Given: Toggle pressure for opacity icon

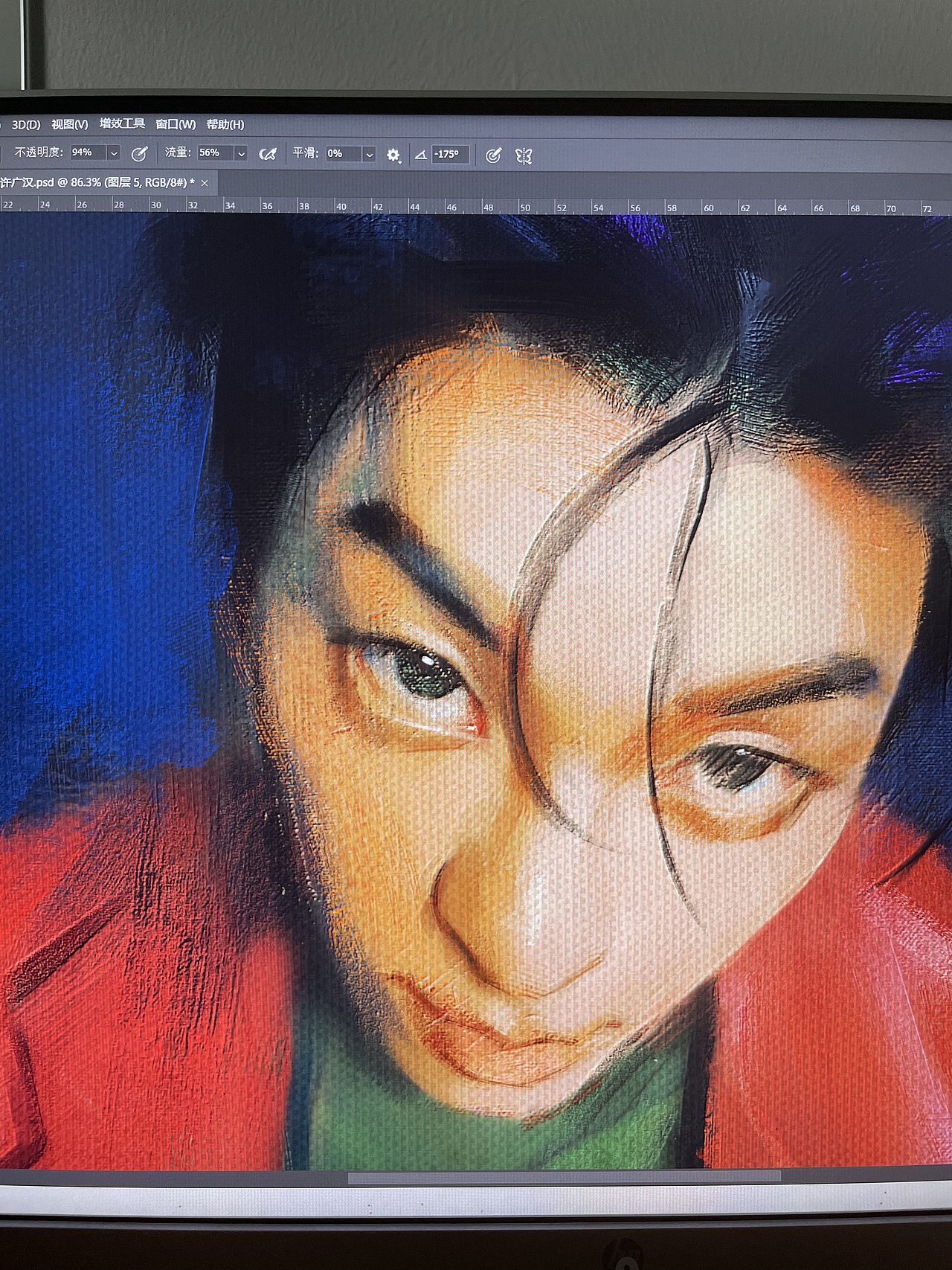Looking at the screenshot, I should 139,154.
